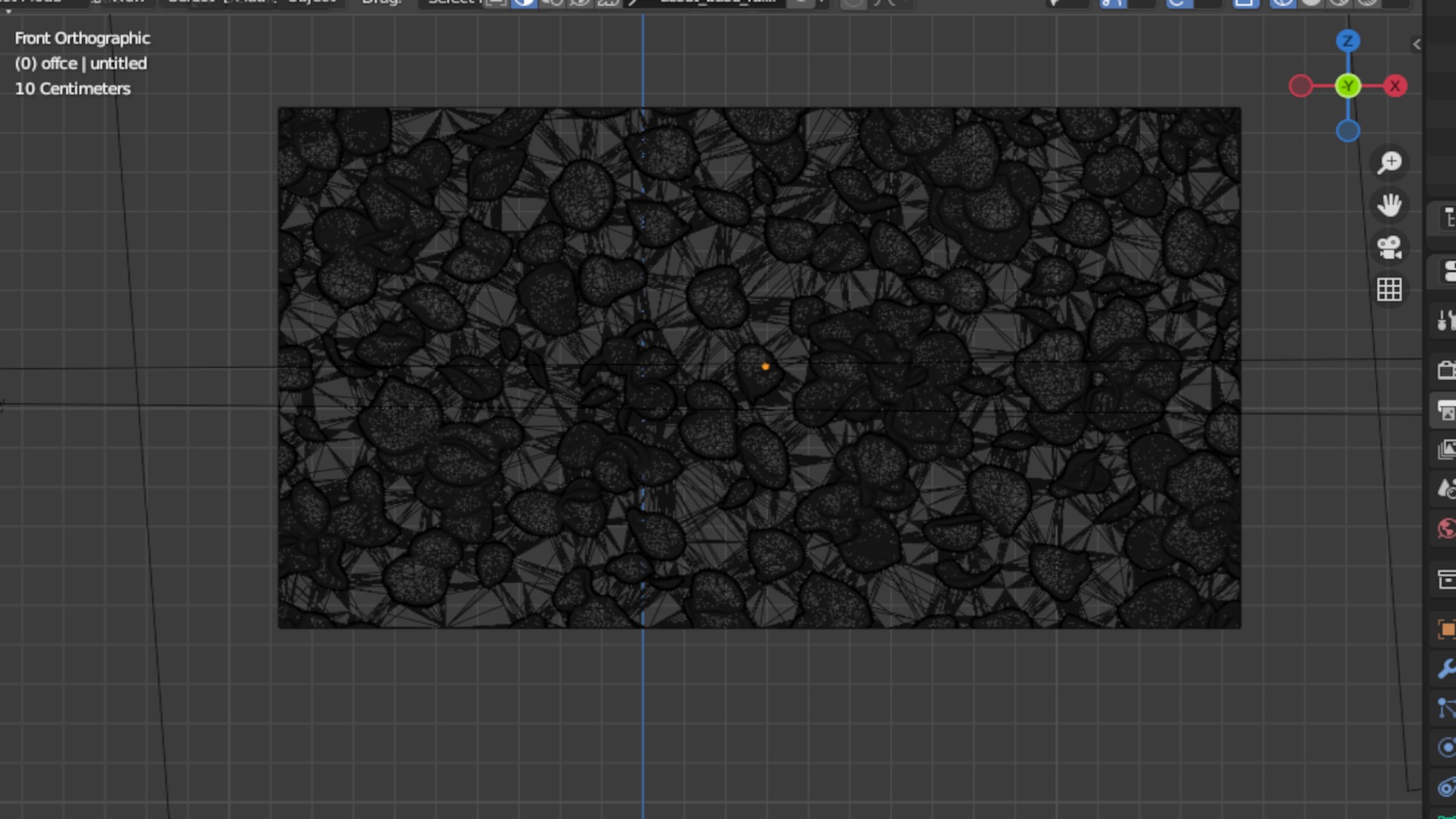The image size is (1456, 819).
Task: Switch to the Output properties tab
Action: point(1446,410)
